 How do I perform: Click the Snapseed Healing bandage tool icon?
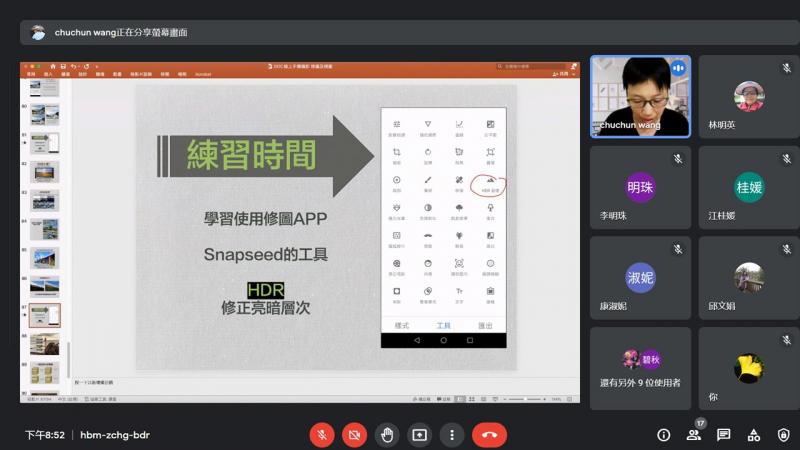[459, 180]
